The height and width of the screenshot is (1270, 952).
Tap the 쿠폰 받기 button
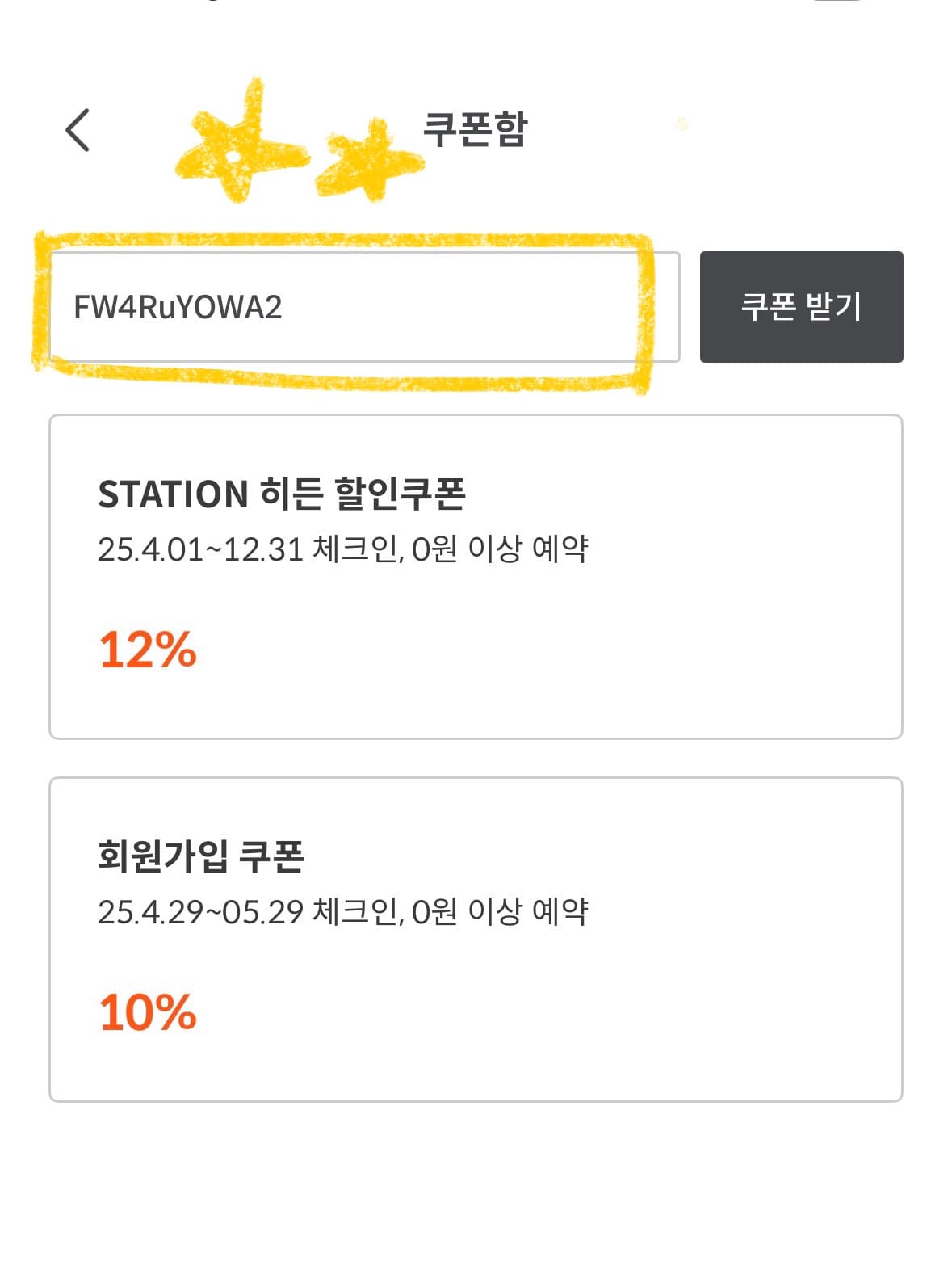pyautogui.click(x=801, y=307)
